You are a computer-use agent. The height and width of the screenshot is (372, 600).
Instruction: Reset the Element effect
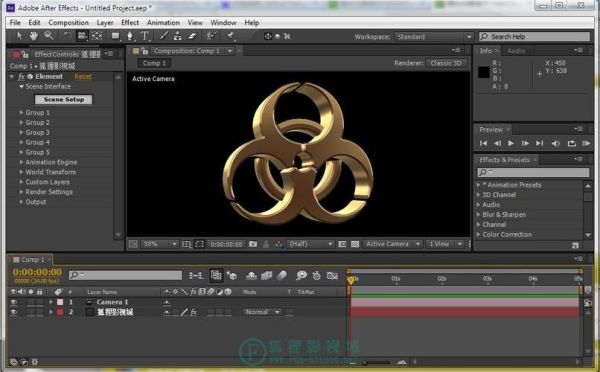83,77
